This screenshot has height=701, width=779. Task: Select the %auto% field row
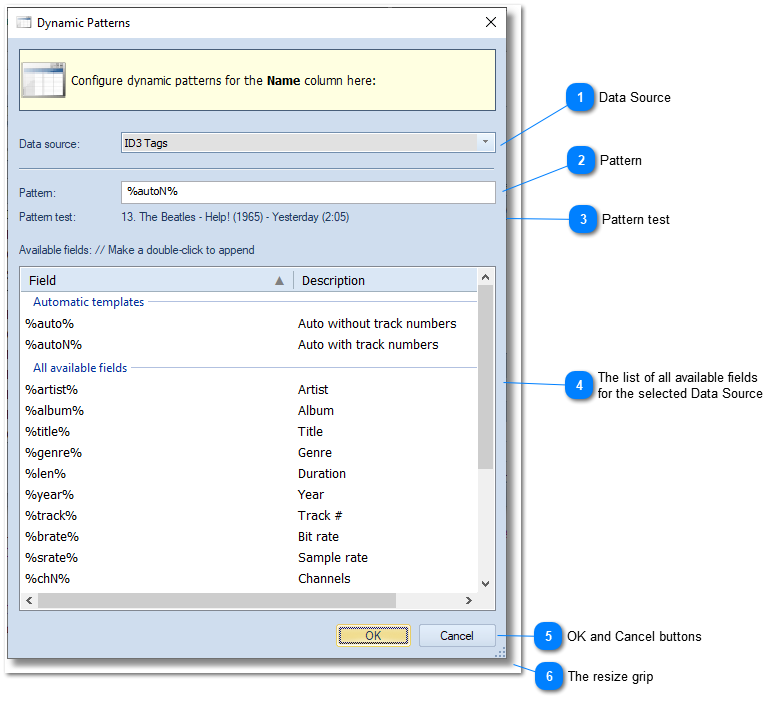click(249, 323)
